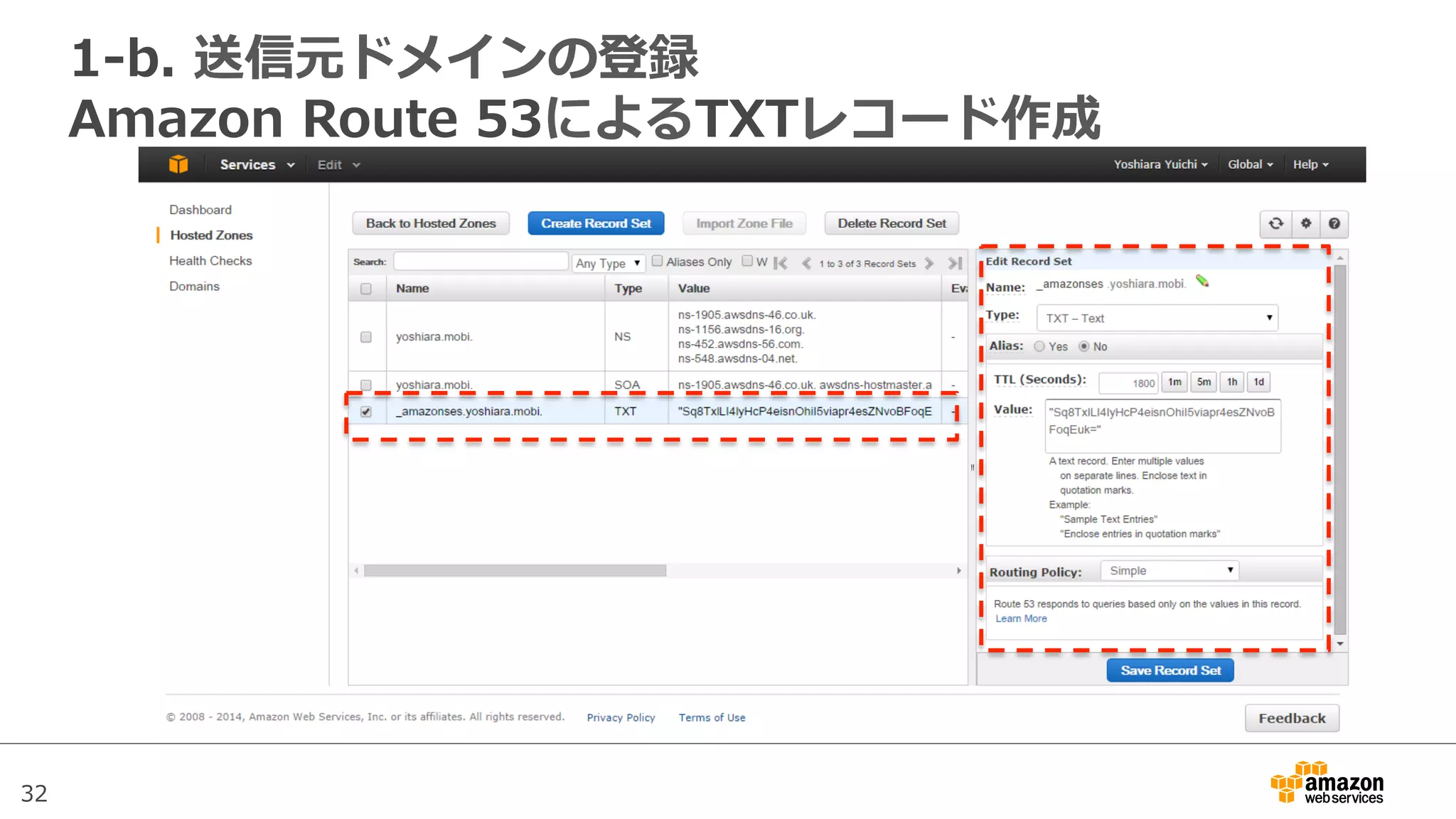Go to the previous page of record sets
Screen dimensions: 1456x819
coord(806,263)
